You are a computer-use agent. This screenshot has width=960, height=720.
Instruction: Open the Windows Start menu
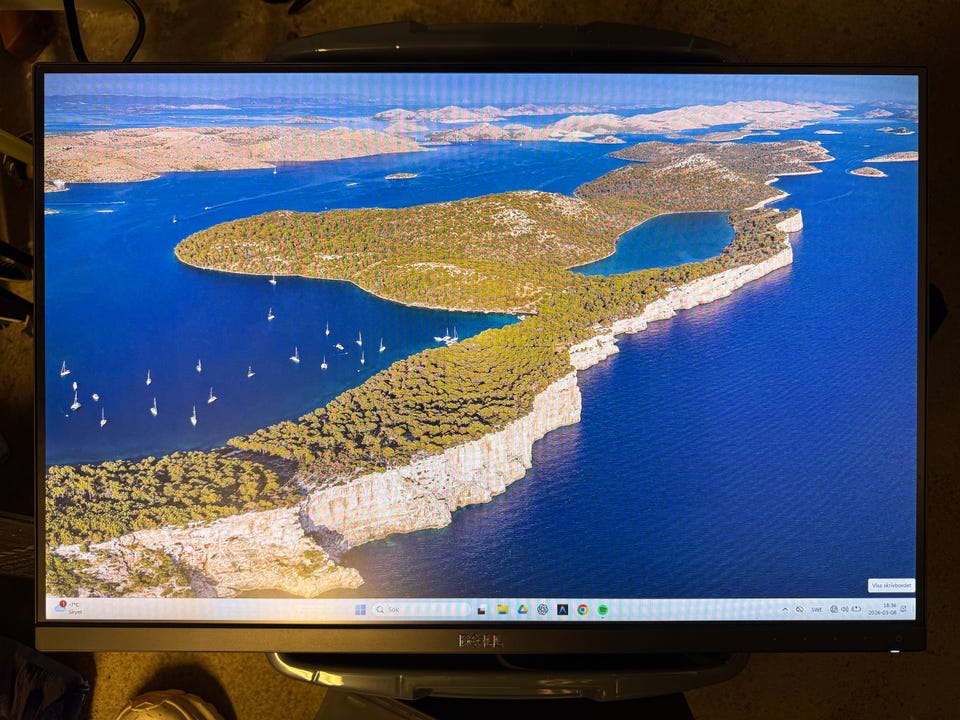coord(360,609)
